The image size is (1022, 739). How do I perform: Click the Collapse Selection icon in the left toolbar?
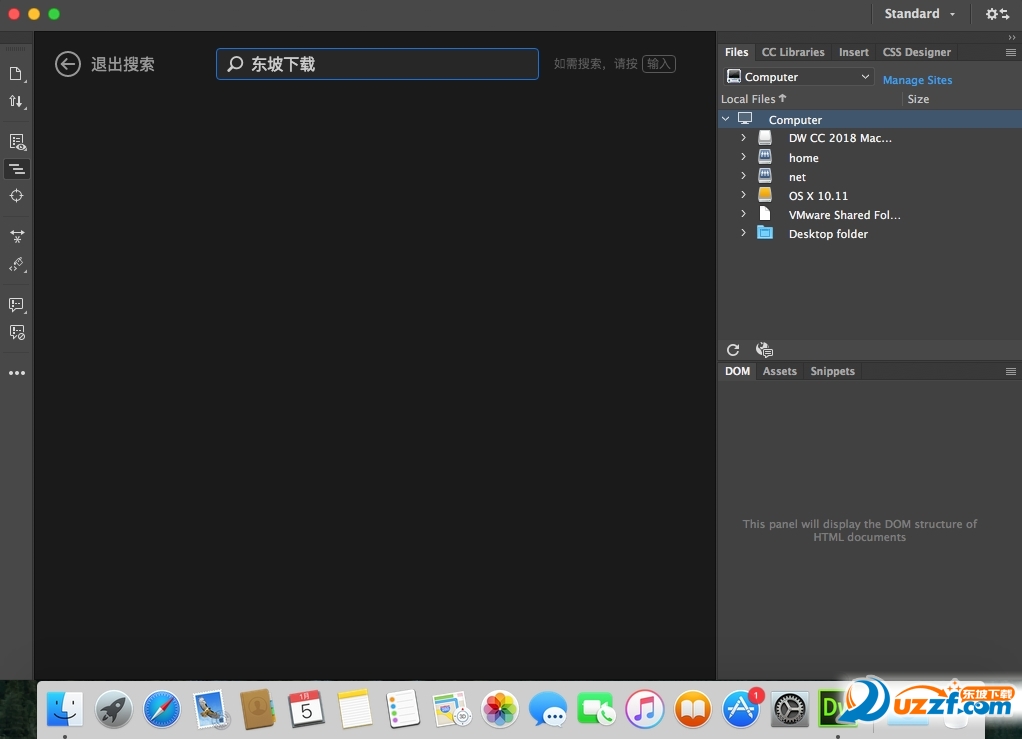(17, 237)
